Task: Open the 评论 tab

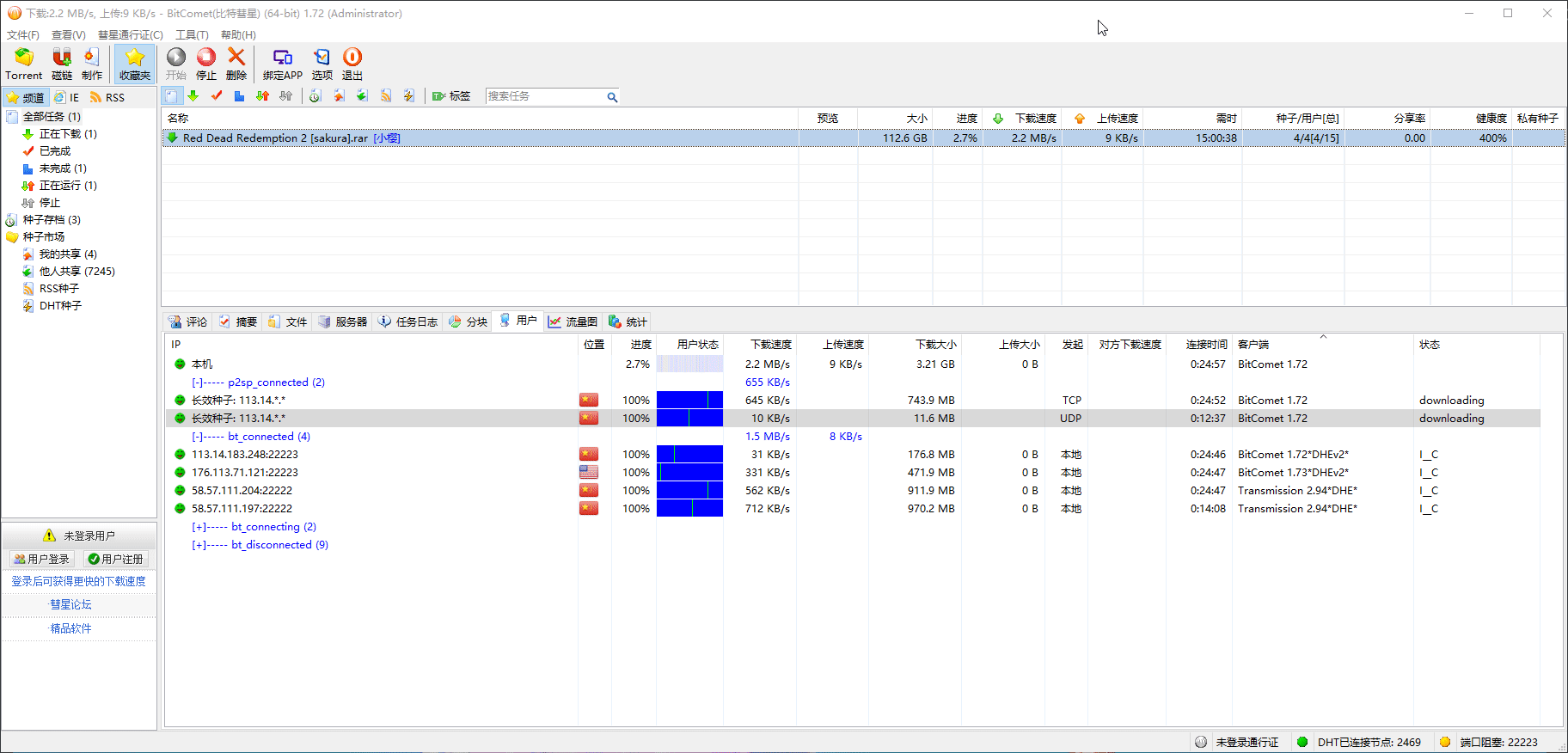Action: [x=188, y=321]
